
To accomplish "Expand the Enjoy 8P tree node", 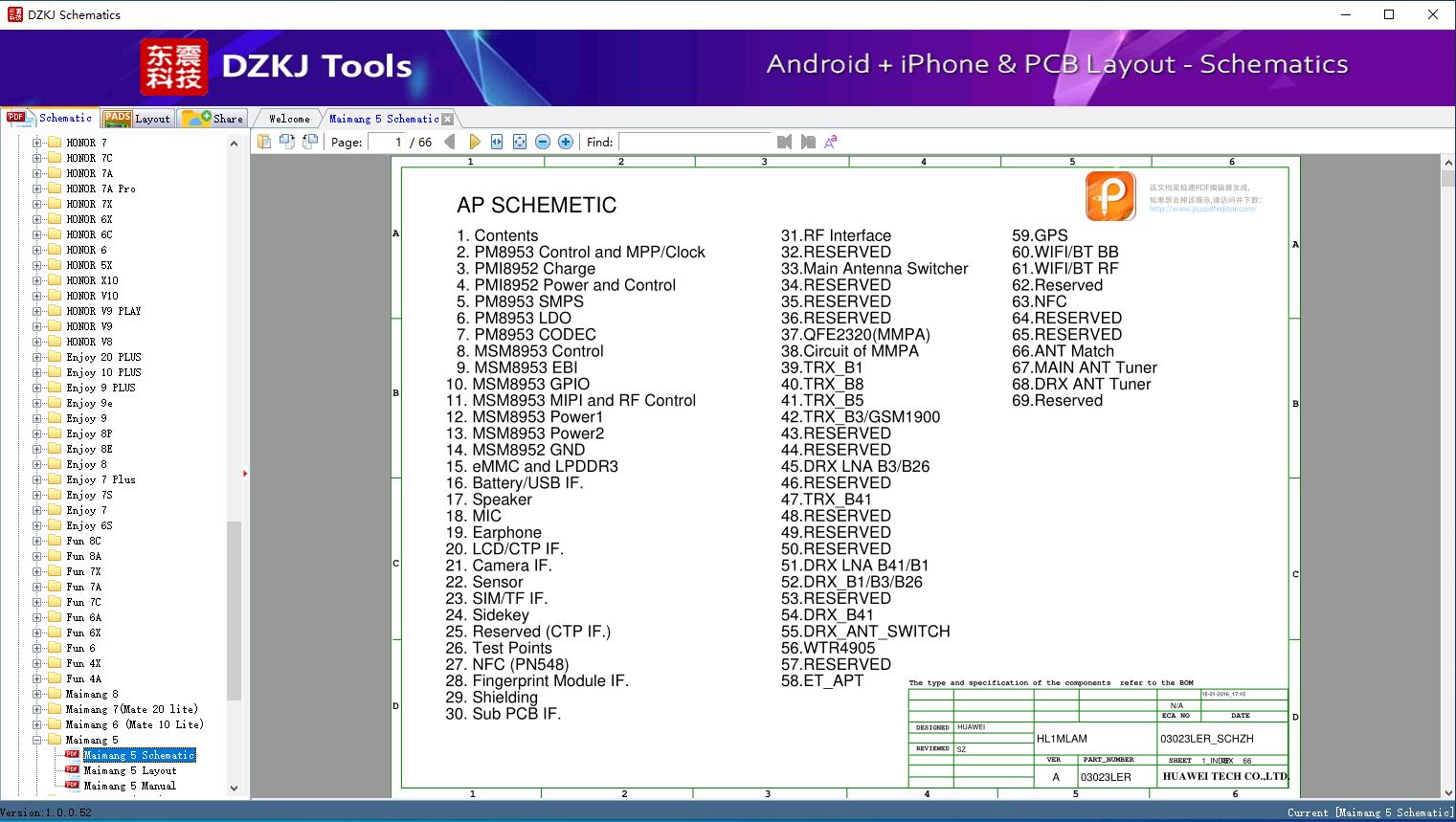I will tap(37, 433).
